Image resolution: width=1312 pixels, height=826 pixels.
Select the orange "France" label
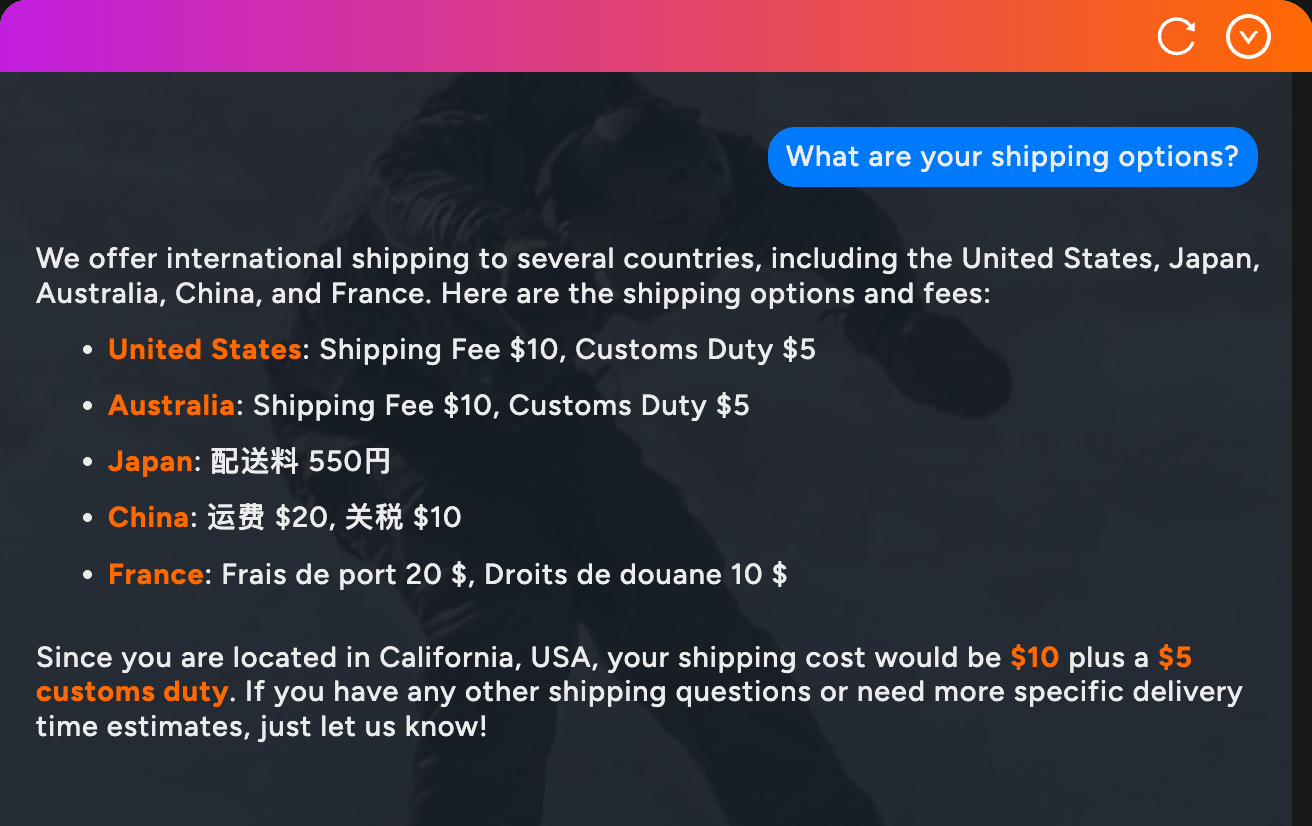point(156,574)
